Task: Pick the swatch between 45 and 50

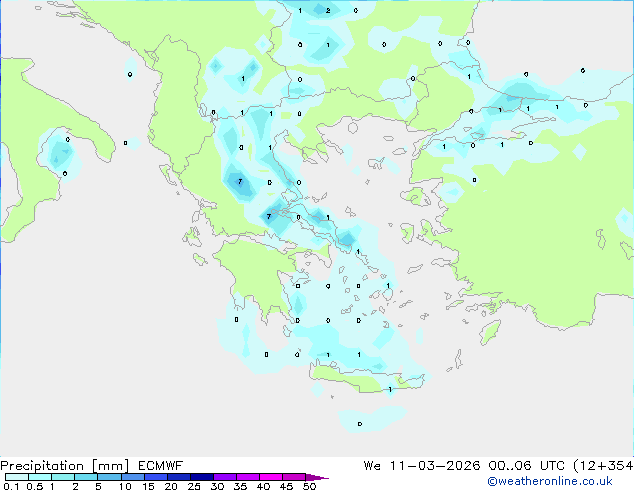Action: coord(294,477)
